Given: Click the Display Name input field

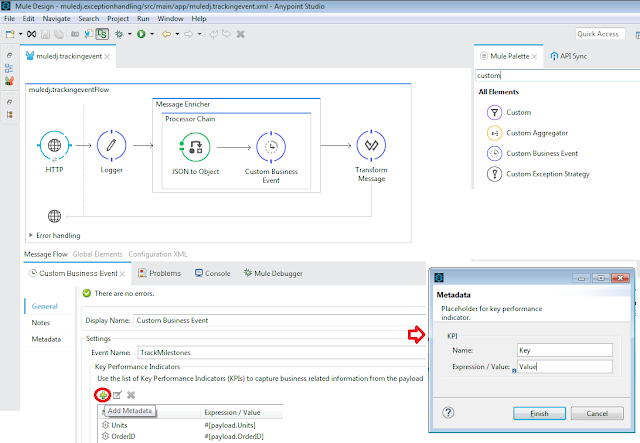Looking at the screenshot, I should coord(280,321).
